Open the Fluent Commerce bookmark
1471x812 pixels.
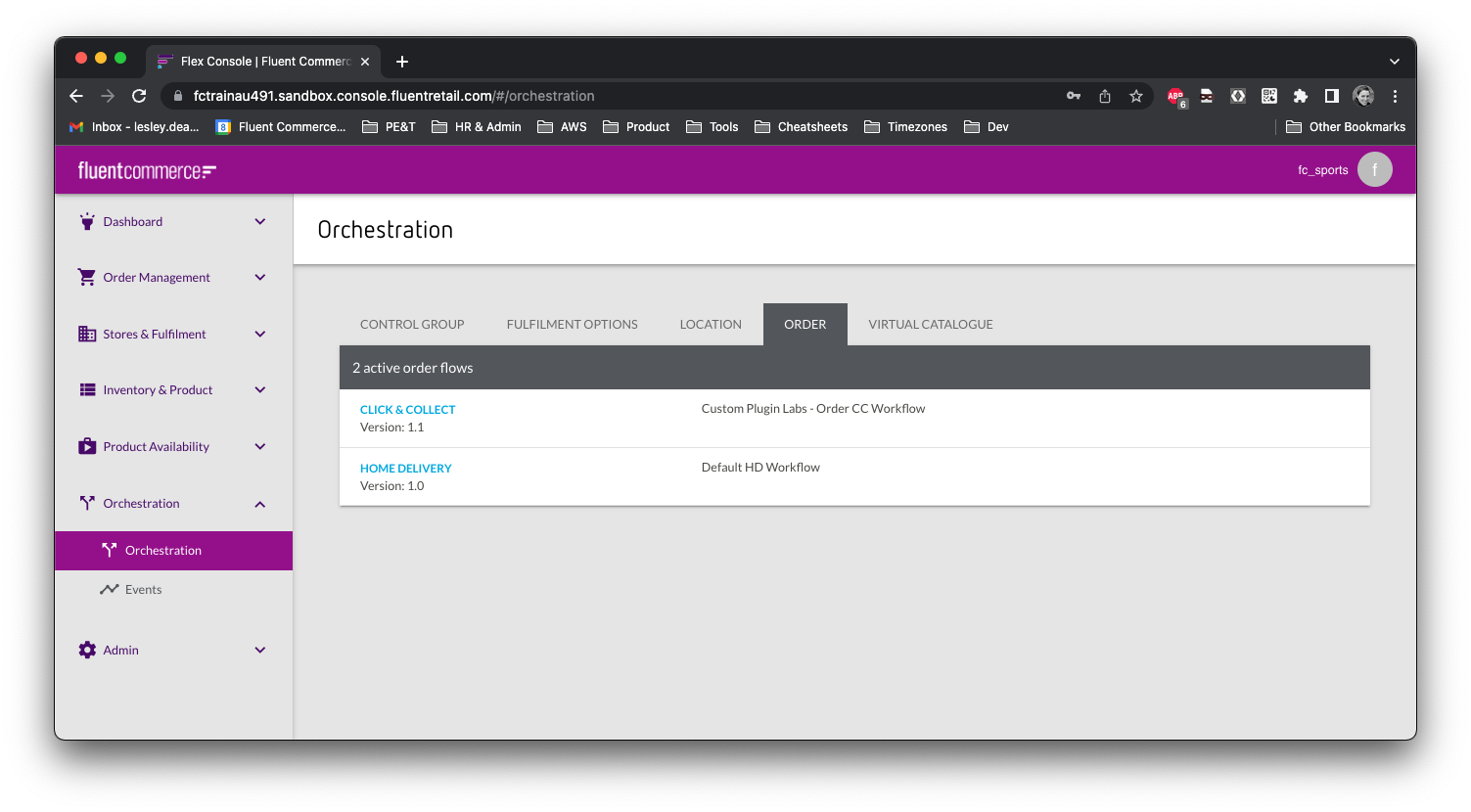click(x=281, y=126)
